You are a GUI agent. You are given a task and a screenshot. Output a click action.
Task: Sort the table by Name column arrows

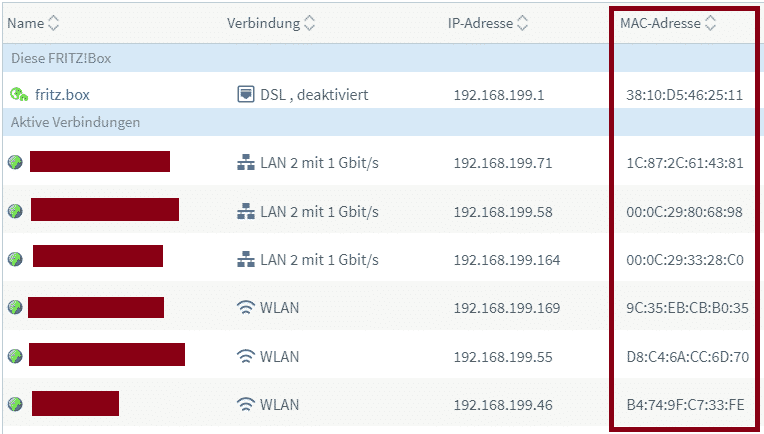click(53, 23)
